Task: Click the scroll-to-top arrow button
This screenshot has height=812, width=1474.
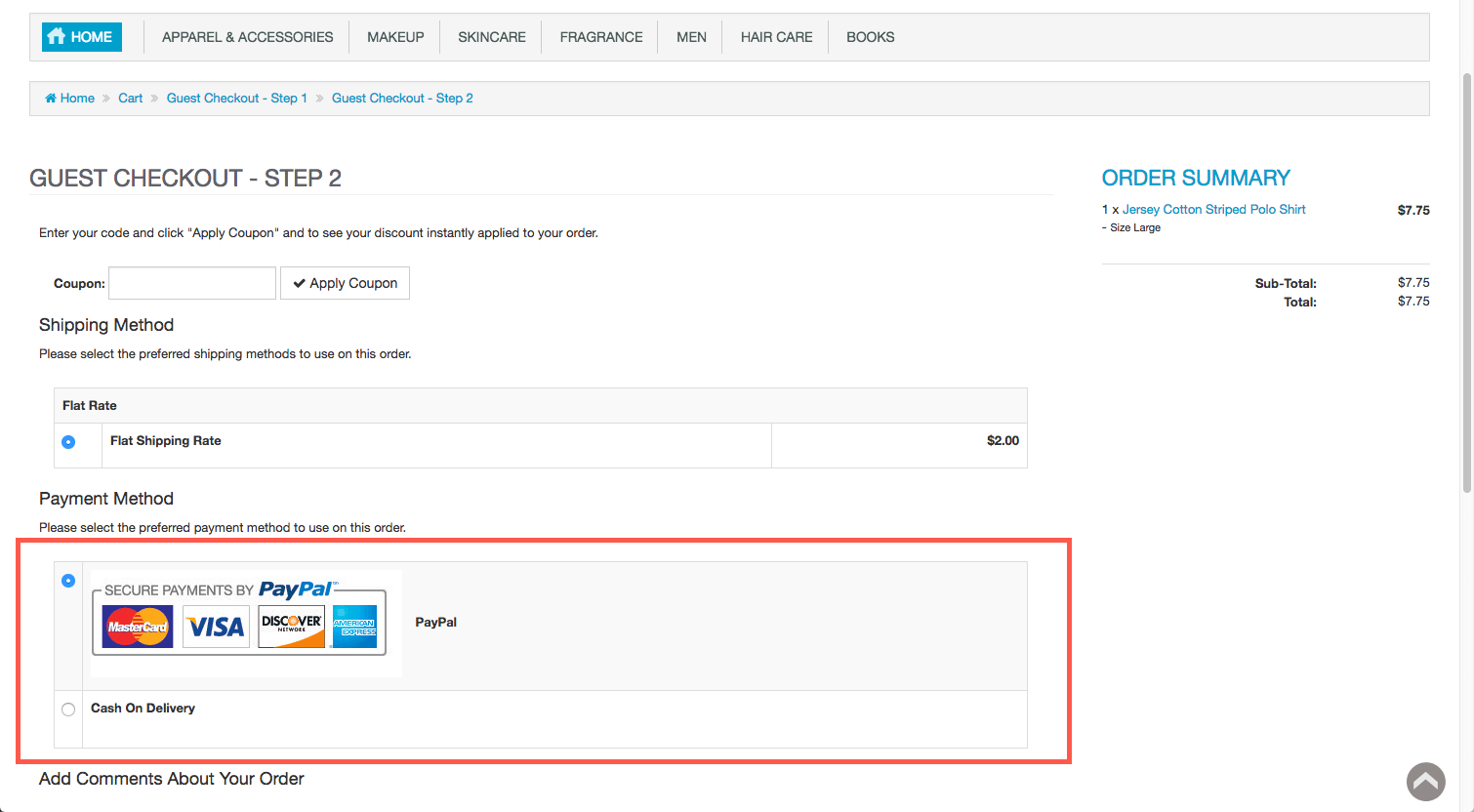Action: click(1426, 782)
